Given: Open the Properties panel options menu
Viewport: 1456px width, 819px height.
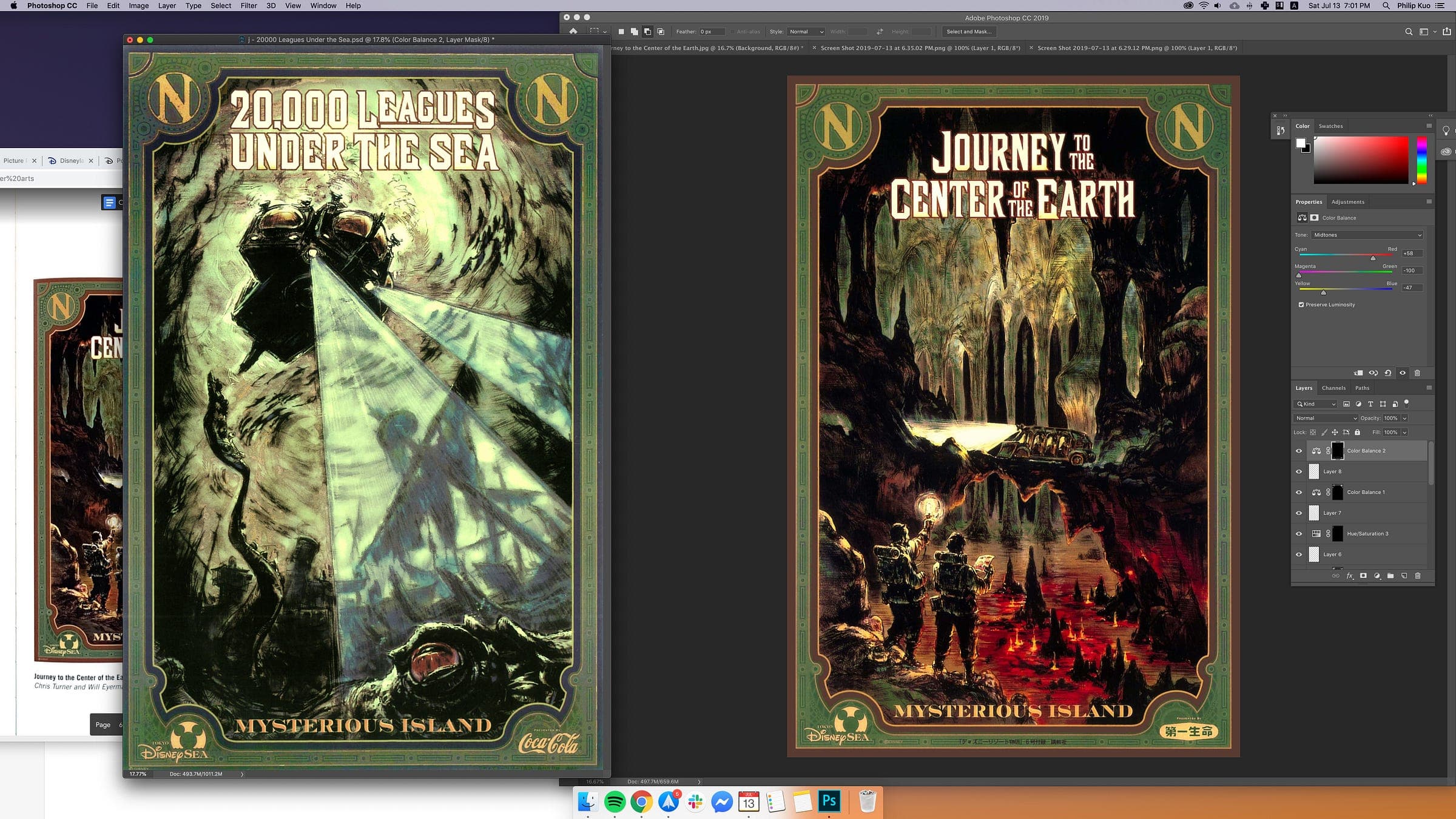Looking at the screenshot, I should (x=1429, y=201).
